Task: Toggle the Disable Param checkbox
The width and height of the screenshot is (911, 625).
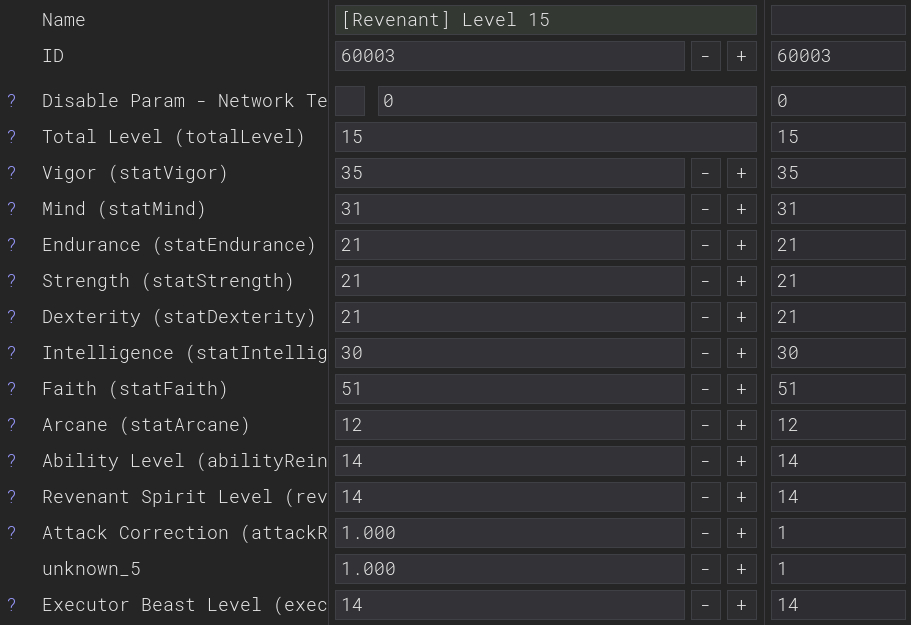Action: pos(350,101)
